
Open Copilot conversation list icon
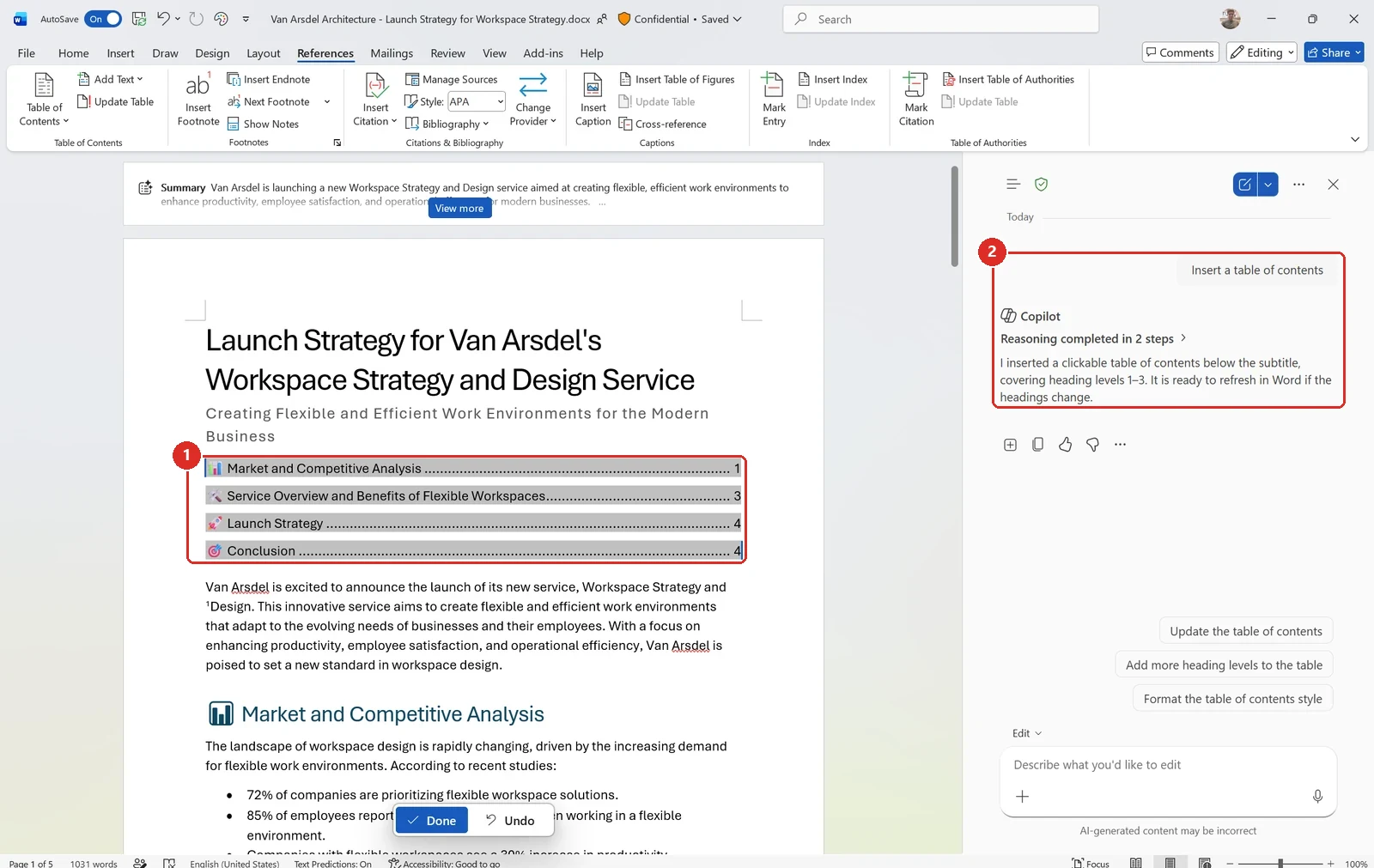coord(1013,184)
